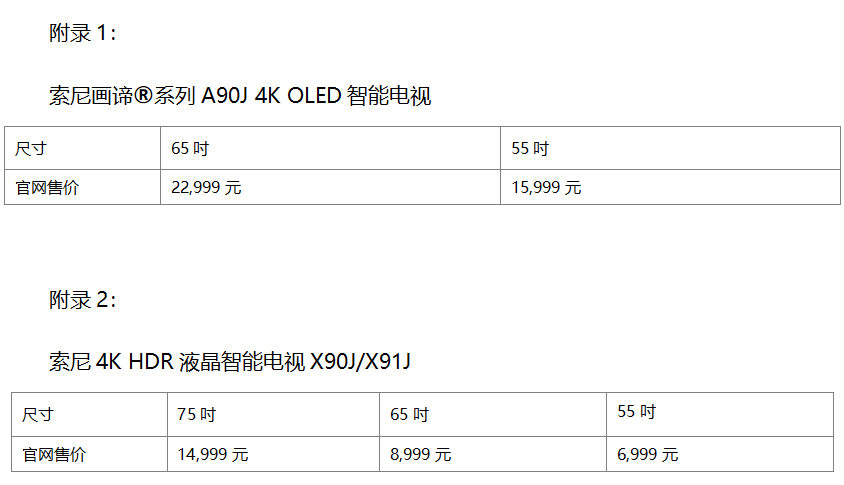Click the '14,999 元' price cell
The image size is (844, 485).
coord(213,454)
